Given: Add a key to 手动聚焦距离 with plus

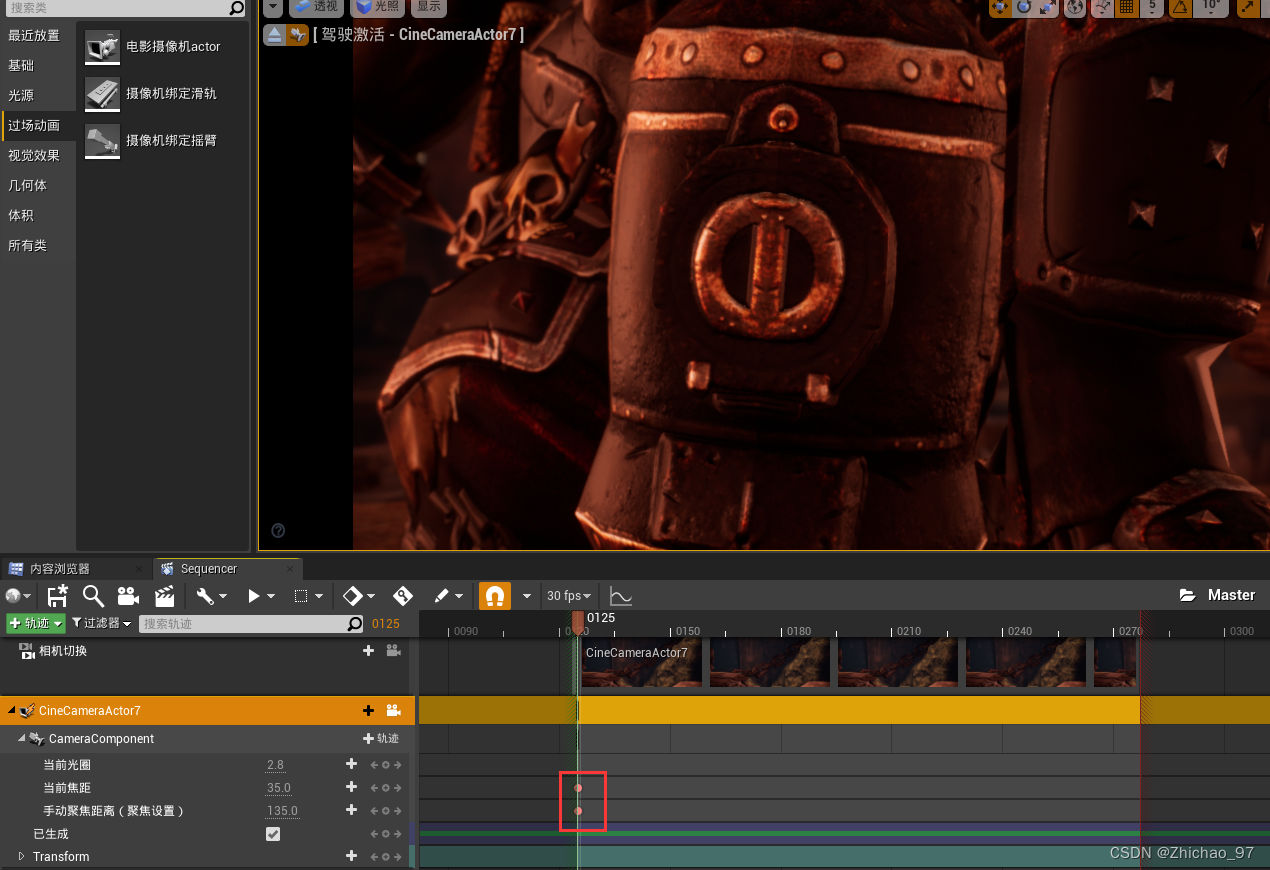Looking at the screenshot, I should tap(351, 811).
